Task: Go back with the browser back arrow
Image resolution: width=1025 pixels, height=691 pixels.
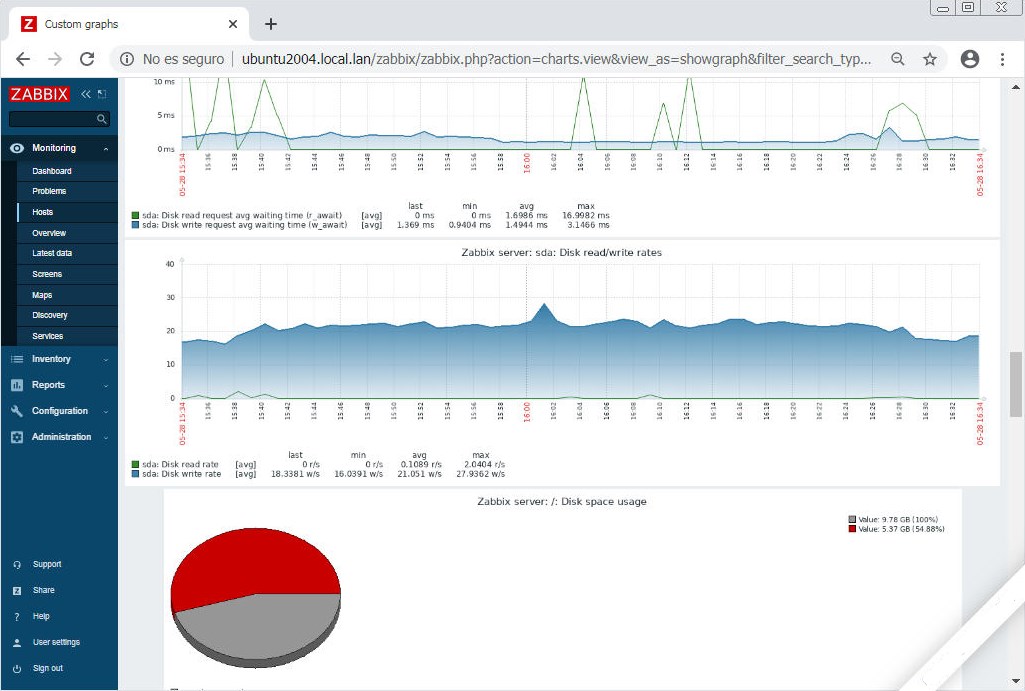Action: coord(23,59)
